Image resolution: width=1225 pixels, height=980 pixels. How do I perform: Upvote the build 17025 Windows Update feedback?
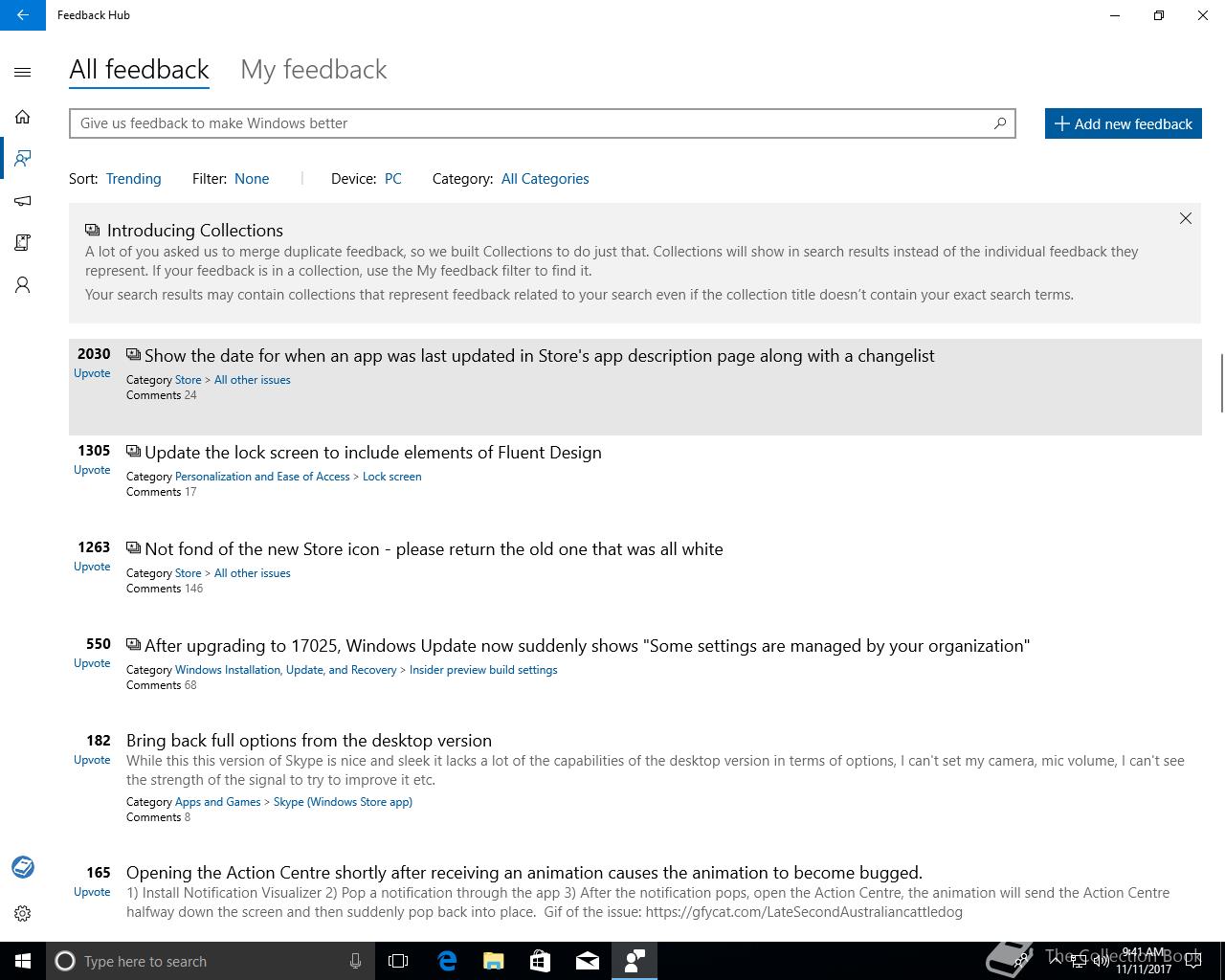pos(92,663)
